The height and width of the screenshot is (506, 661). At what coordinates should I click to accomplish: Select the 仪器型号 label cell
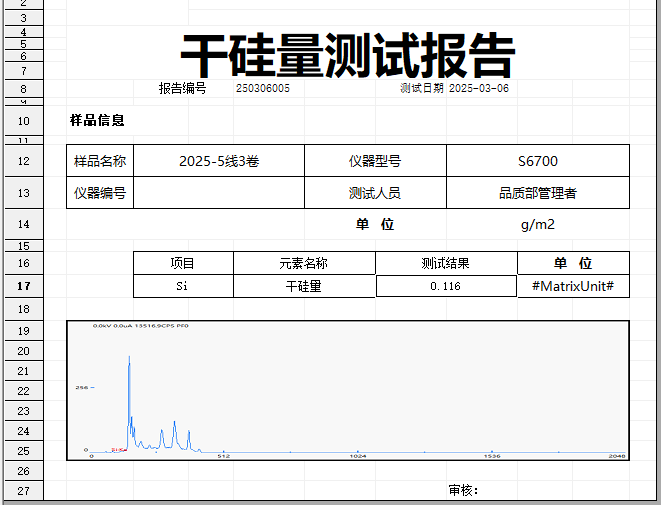point(375,161)
